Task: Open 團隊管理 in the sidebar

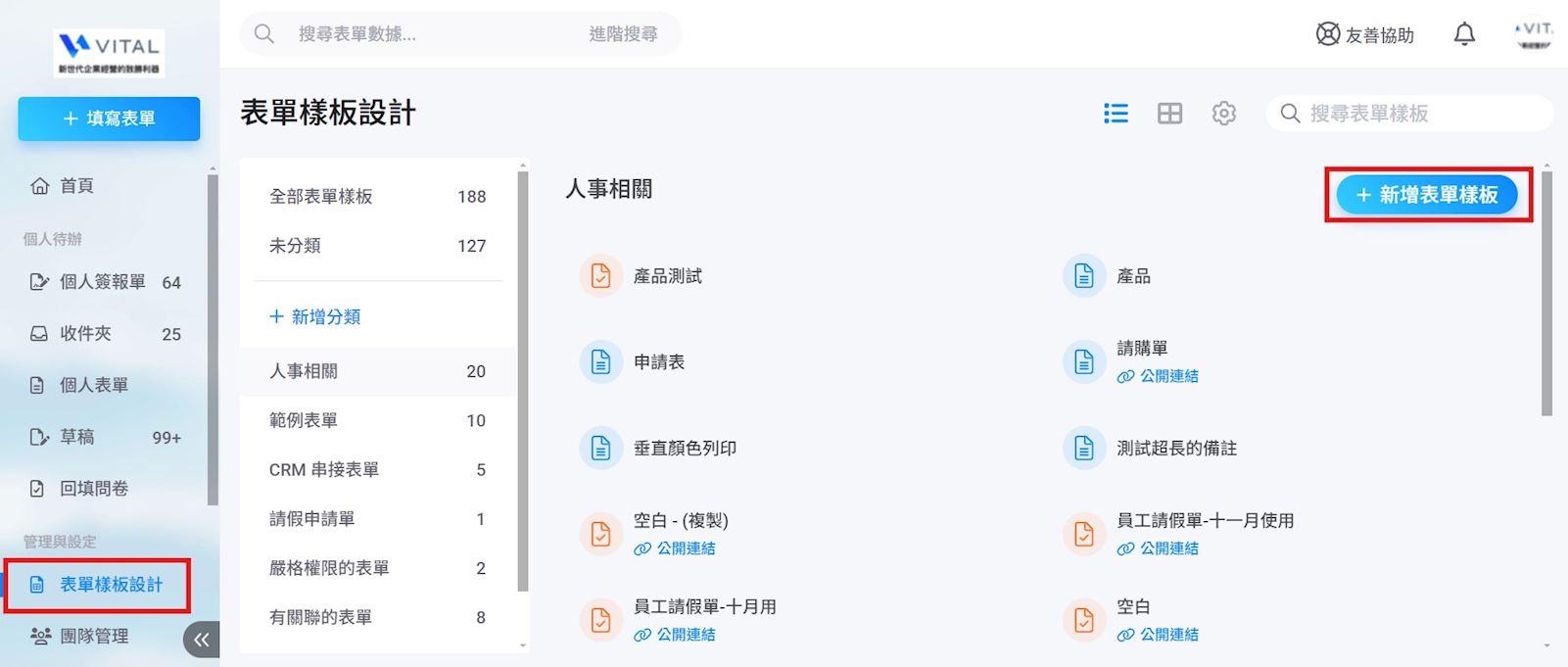Action: pos(94,636)
